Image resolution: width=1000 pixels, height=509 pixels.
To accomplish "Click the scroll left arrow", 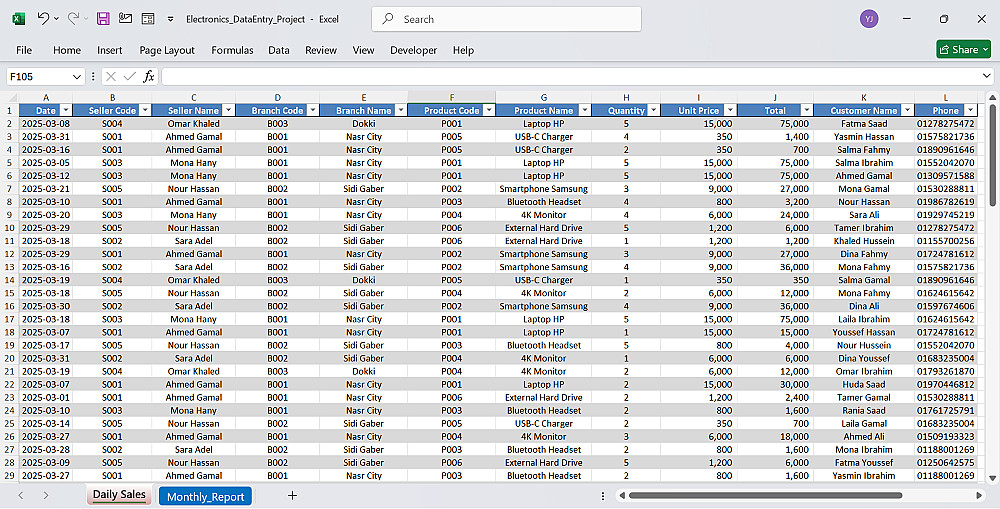I will pyautogui.click(x=622, y=496).
